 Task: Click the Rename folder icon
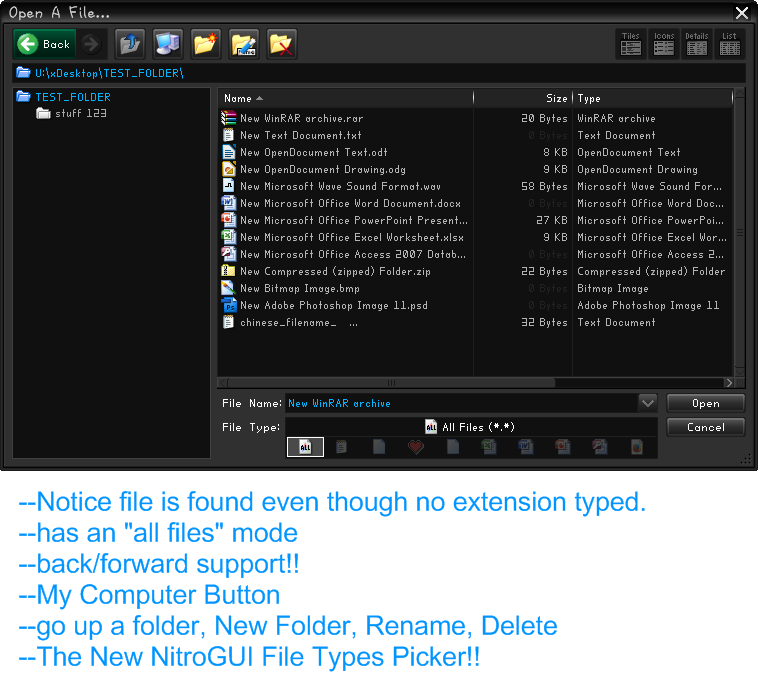coord(244,44)
